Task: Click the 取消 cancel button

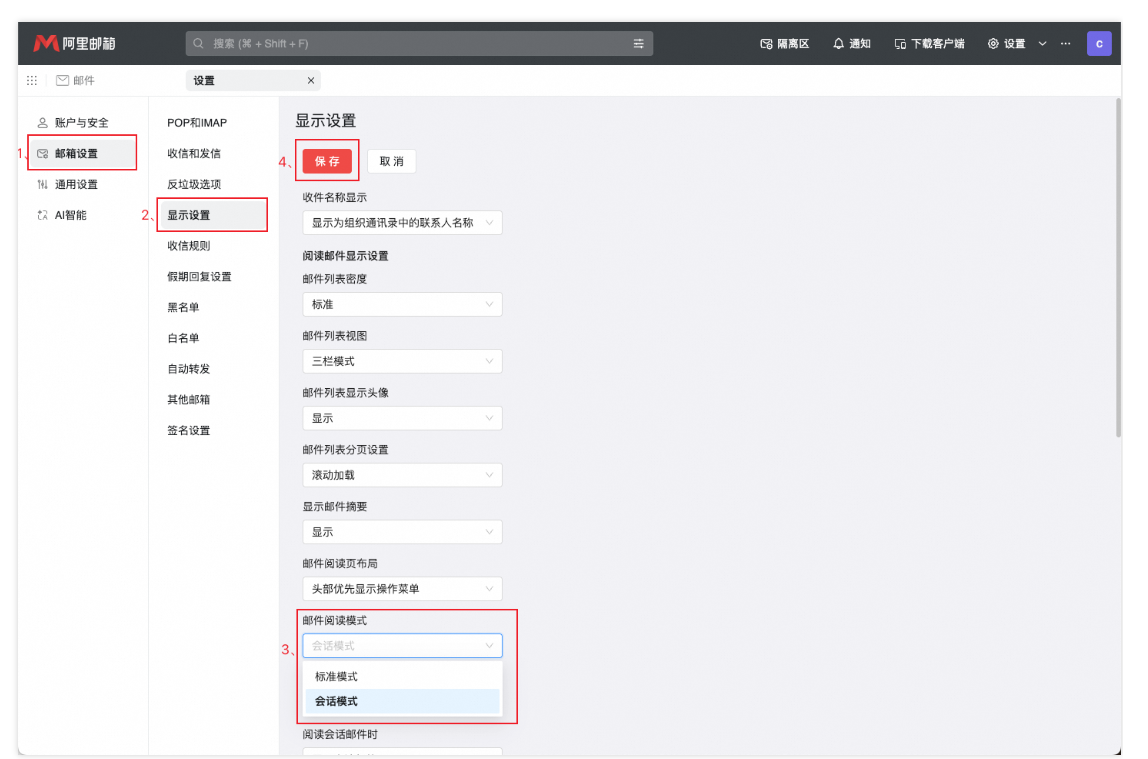Action: (x=391, y=160)
